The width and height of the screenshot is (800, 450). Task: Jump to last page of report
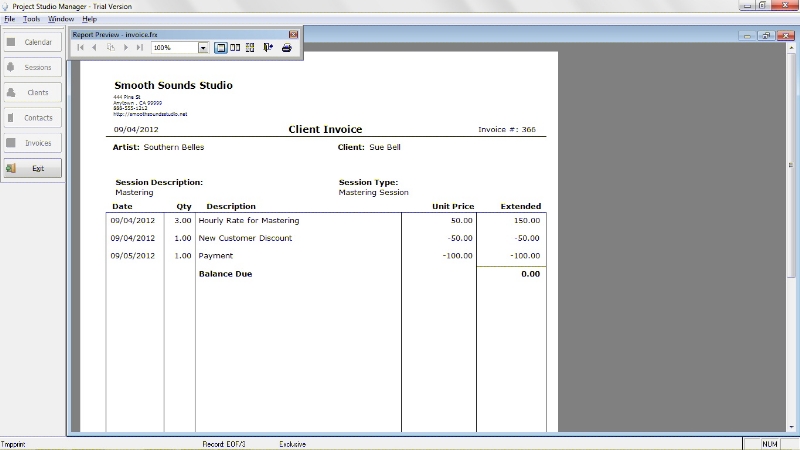tap(140, 48)
